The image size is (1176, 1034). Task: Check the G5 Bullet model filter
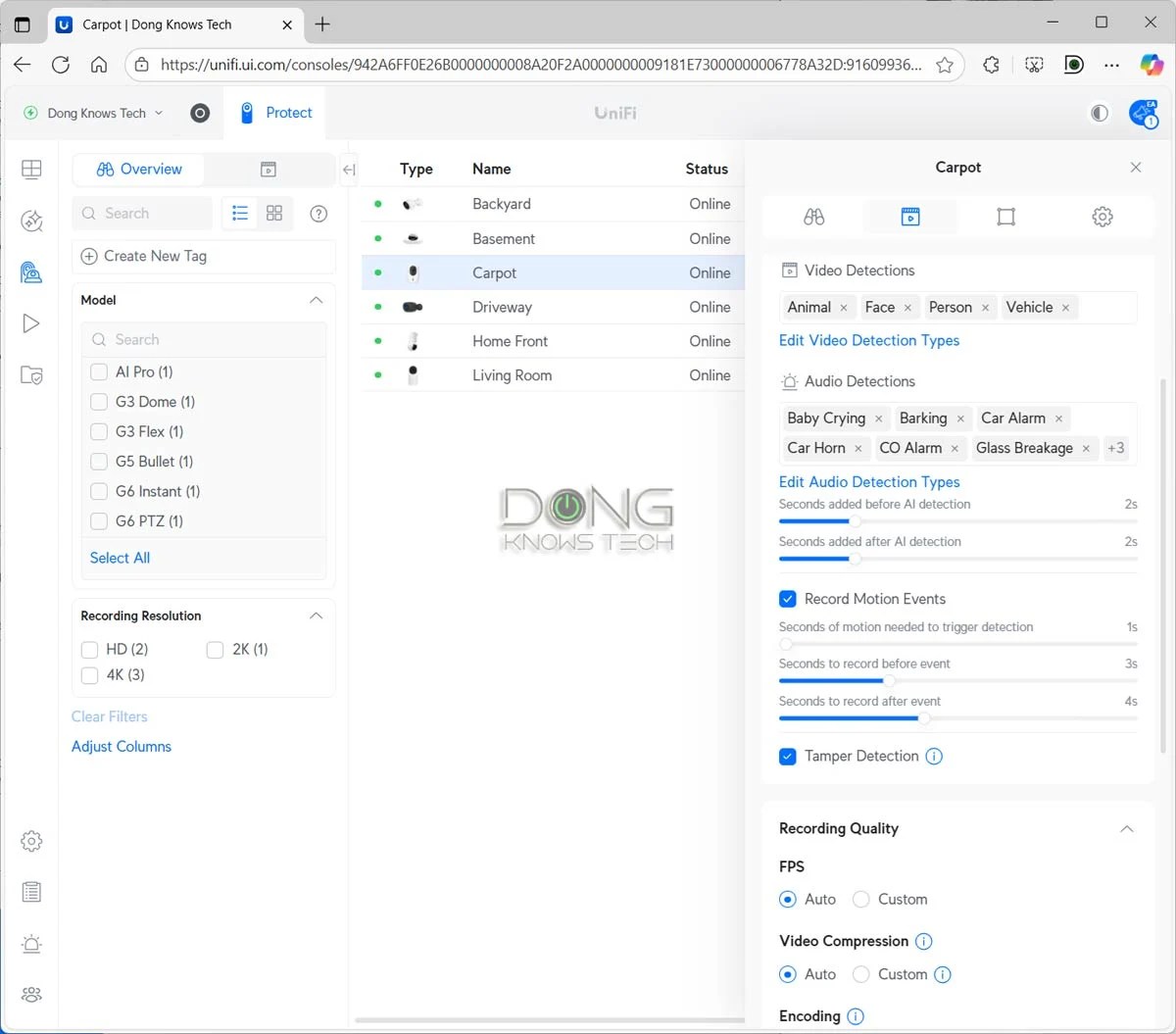99,462
